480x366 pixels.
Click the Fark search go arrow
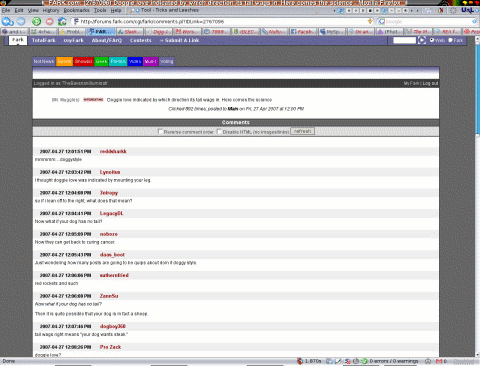point(422,40)
